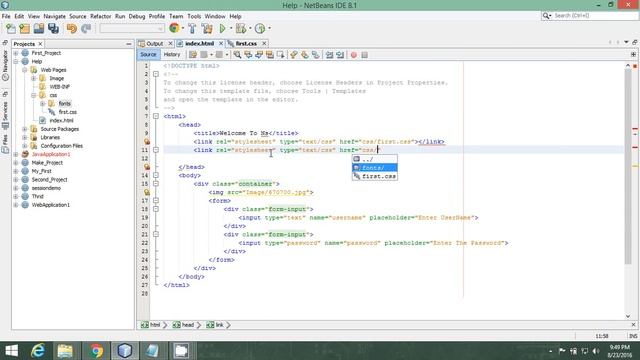Minimize the Projects panel
640x360 pixels.
coord(129,44)
